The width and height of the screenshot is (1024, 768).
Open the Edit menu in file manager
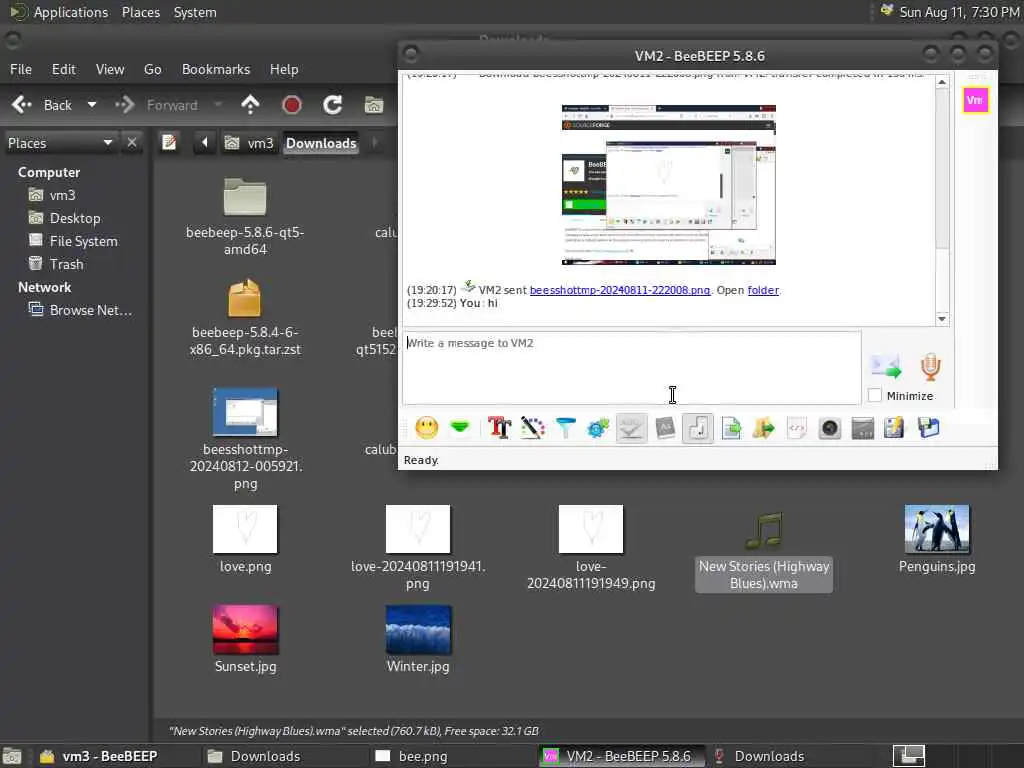click(x=63, y=69)
